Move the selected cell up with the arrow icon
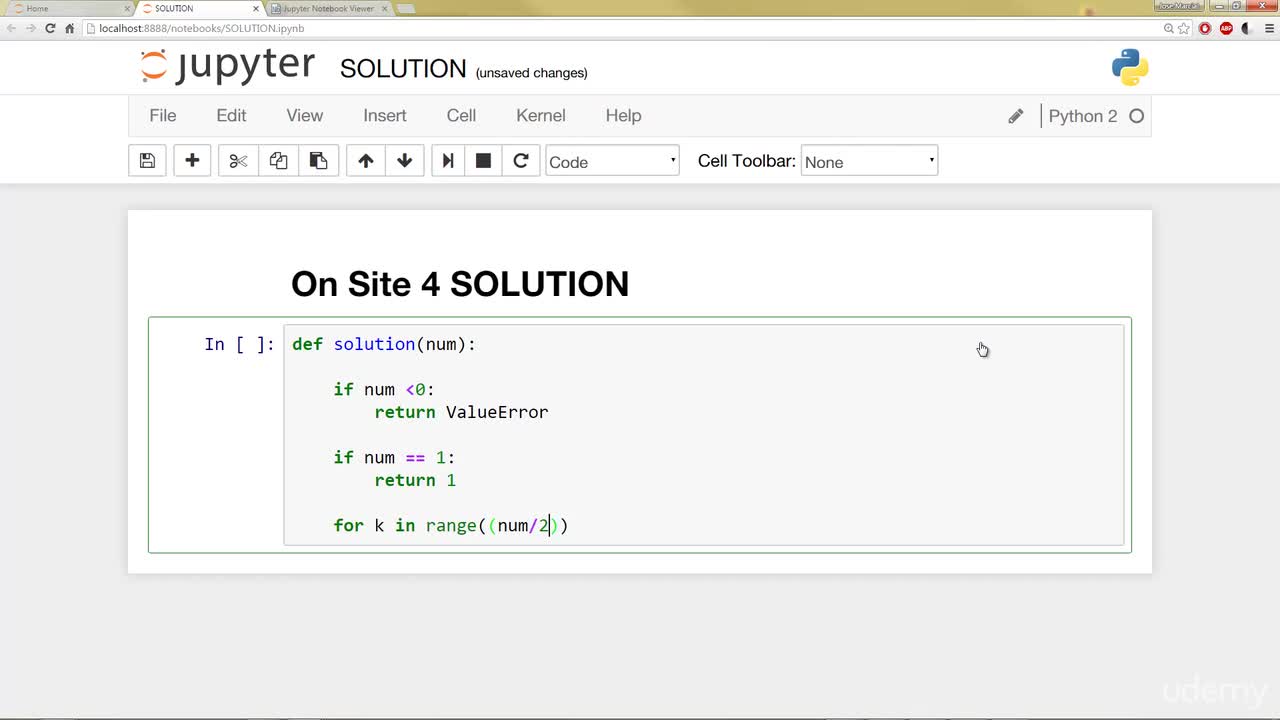Image resolution: width=1280 pixels, height=720 pixels. click(366, 161)
